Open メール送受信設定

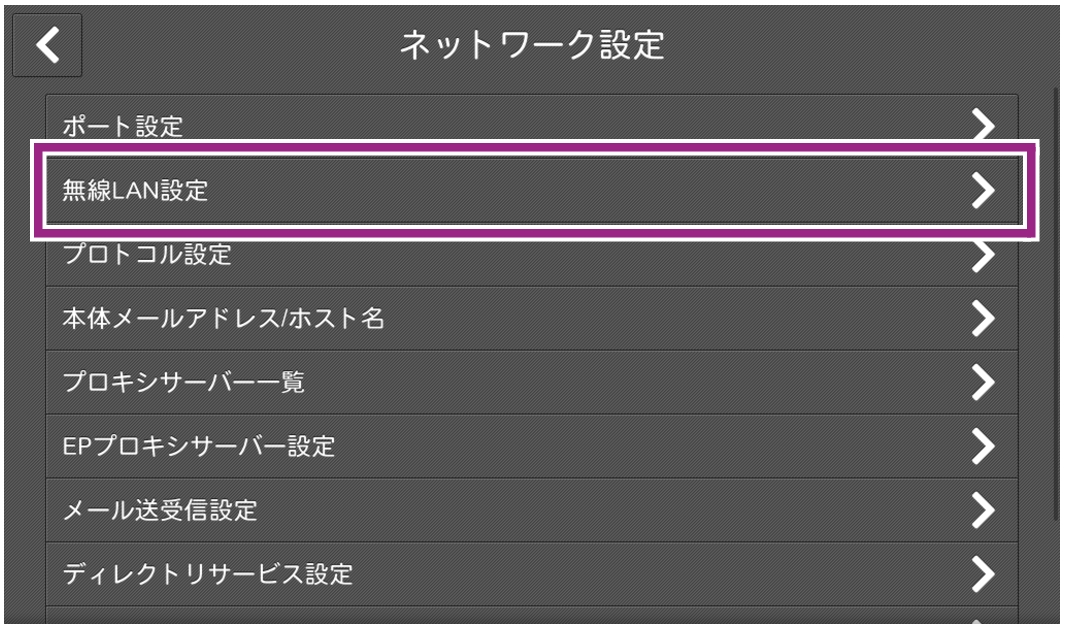159,510
